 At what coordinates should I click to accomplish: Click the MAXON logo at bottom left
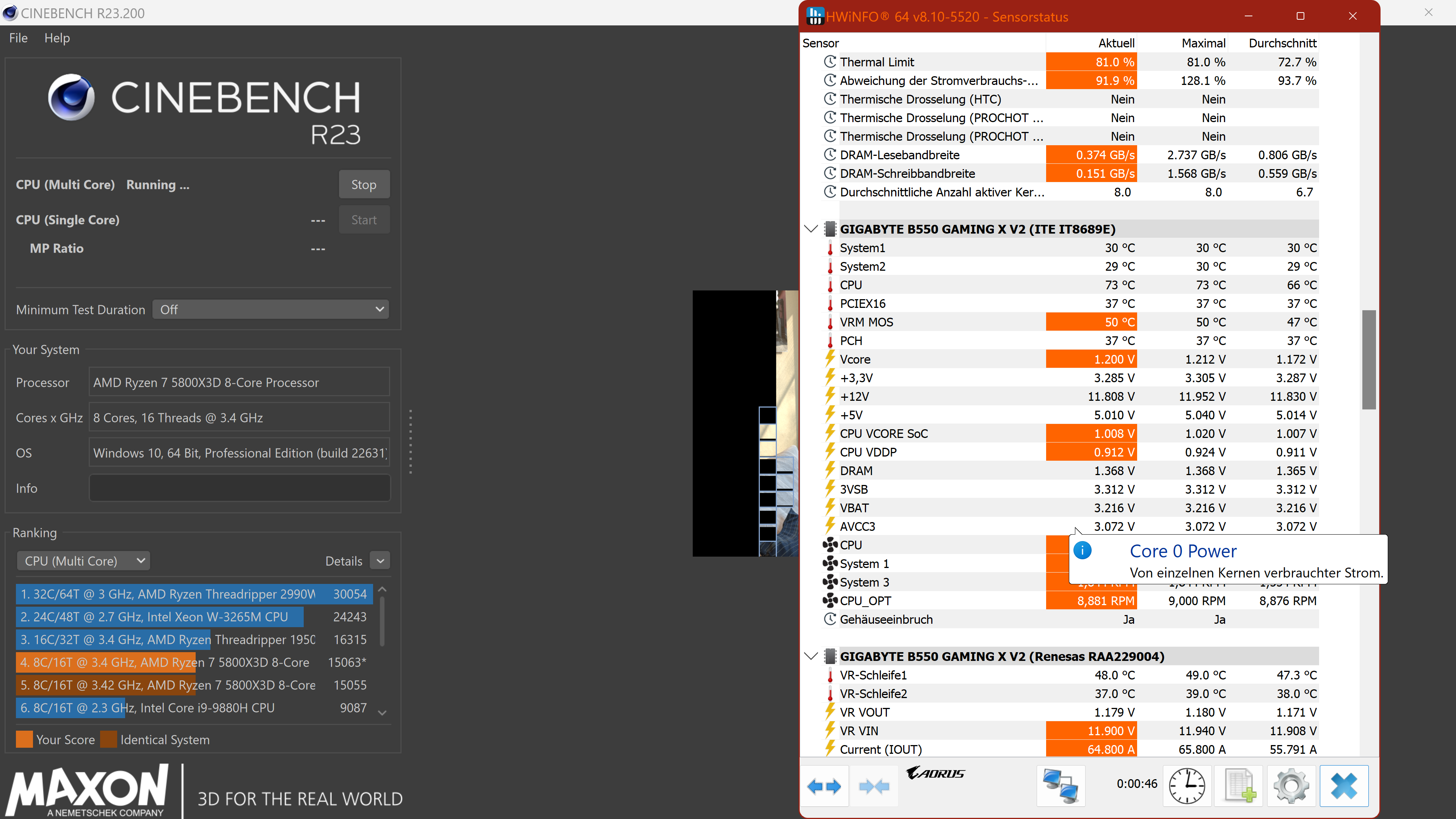click(x=88, y=790)
